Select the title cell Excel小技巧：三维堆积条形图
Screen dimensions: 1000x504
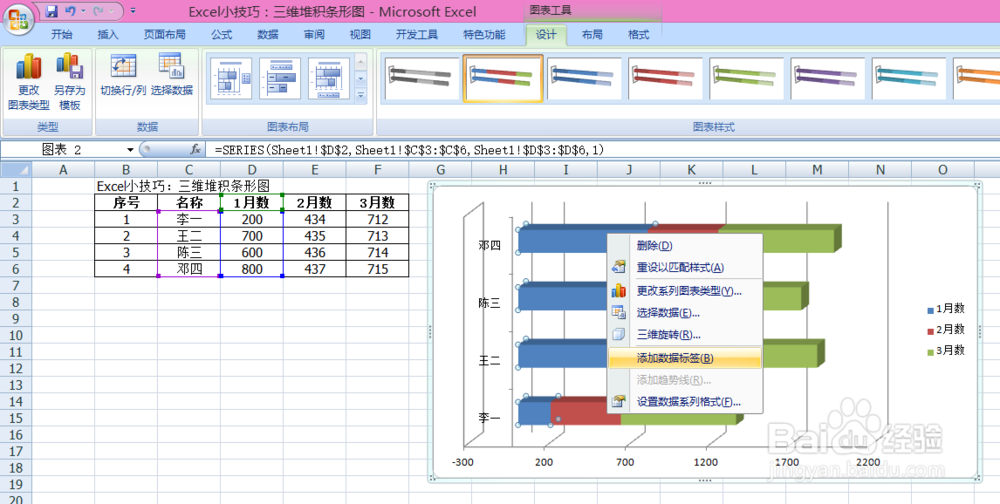click(x=183, y=186)
